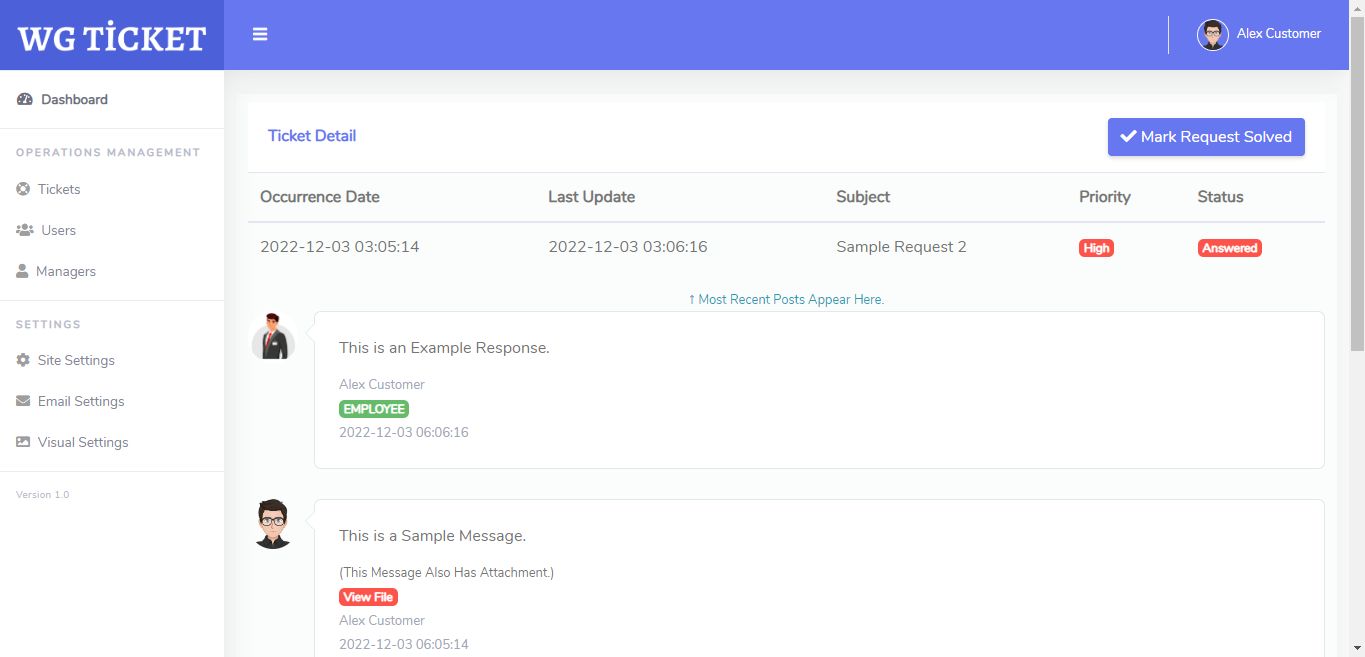Screen dimensions: 1365x657
Task: Click the Users group icon
Action: (x=25, y=230)
